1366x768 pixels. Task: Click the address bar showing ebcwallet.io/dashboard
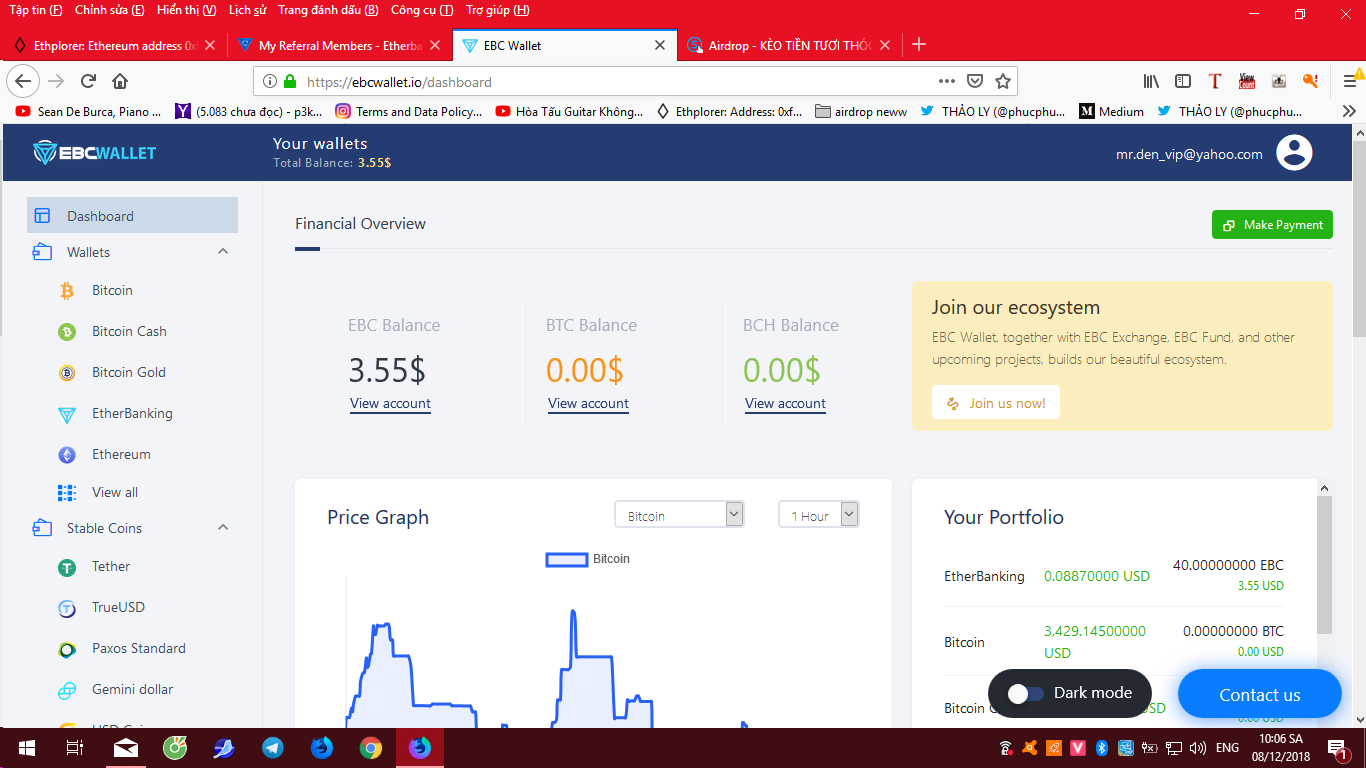coord(600,81)
